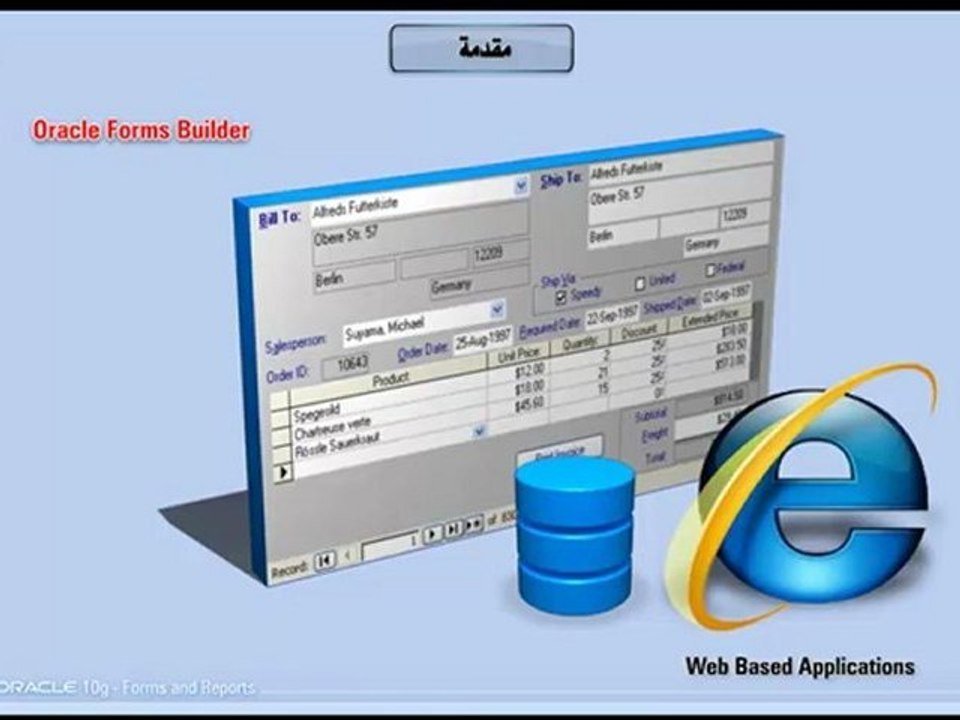
Task: Select row selector beside Rössle Sauerkraut
Action: pyautogui.click(x=281, y=454)
